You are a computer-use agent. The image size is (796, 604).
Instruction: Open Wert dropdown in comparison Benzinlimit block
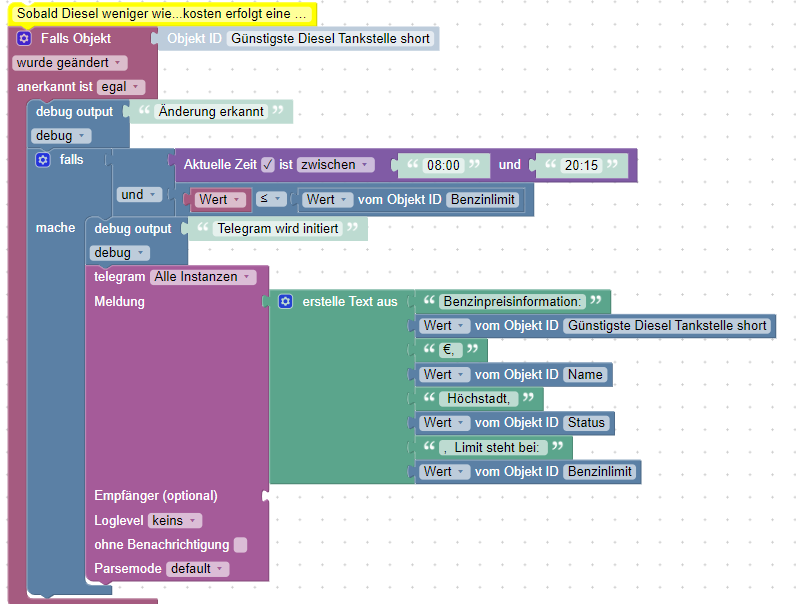pyautogui.click(x=327, y=200)
